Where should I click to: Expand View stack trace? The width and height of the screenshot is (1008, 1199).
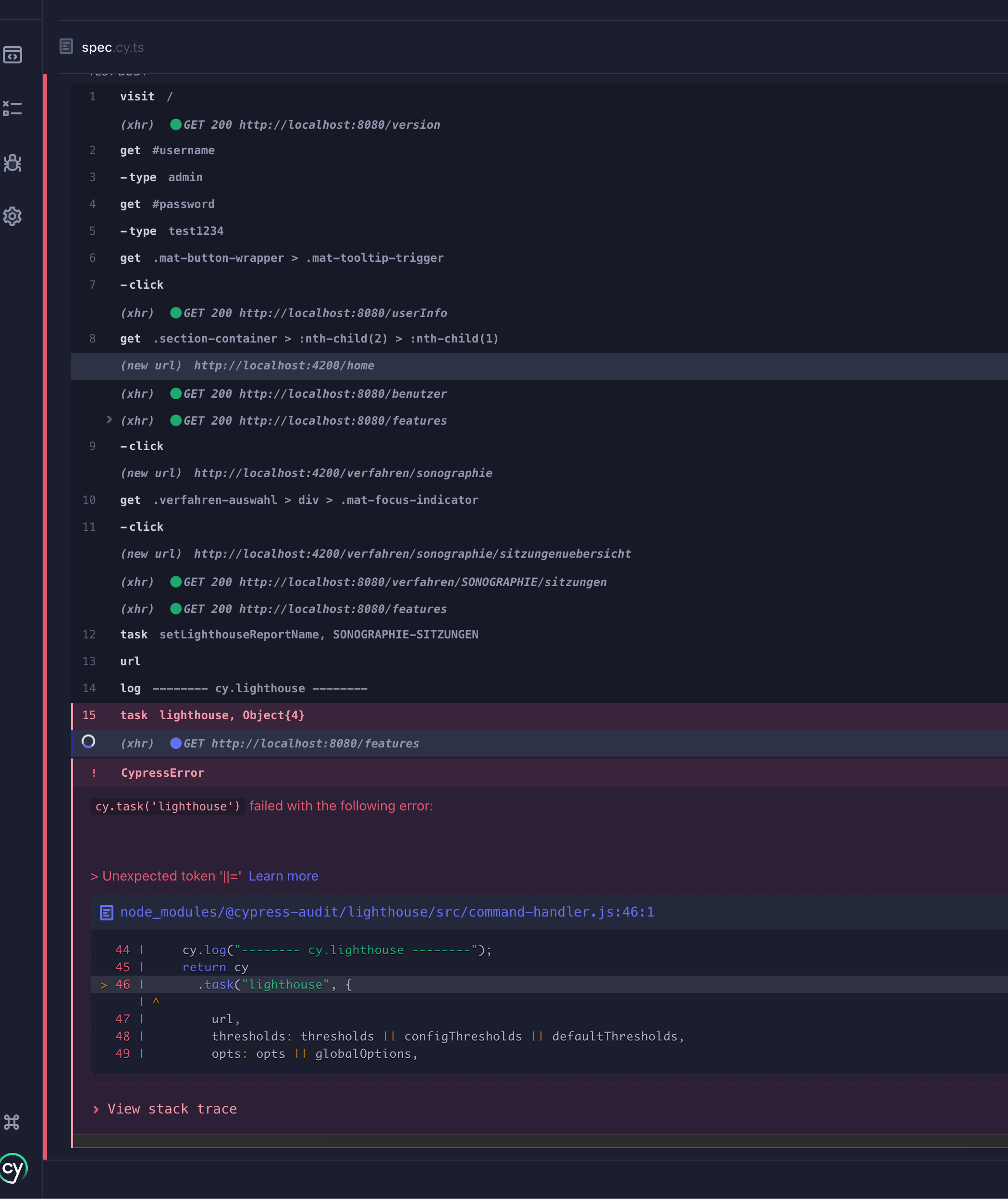165,1109
